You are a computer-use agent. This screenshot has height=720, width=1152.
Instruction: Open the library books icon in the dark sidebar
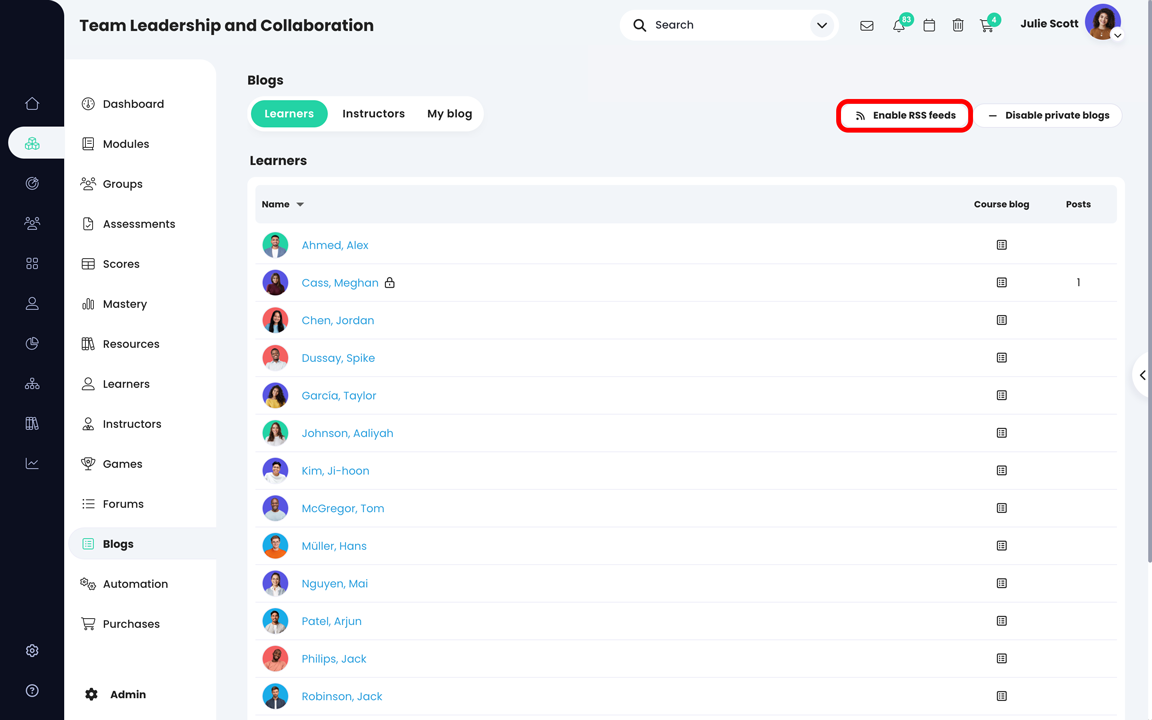[x=32, y=423]
